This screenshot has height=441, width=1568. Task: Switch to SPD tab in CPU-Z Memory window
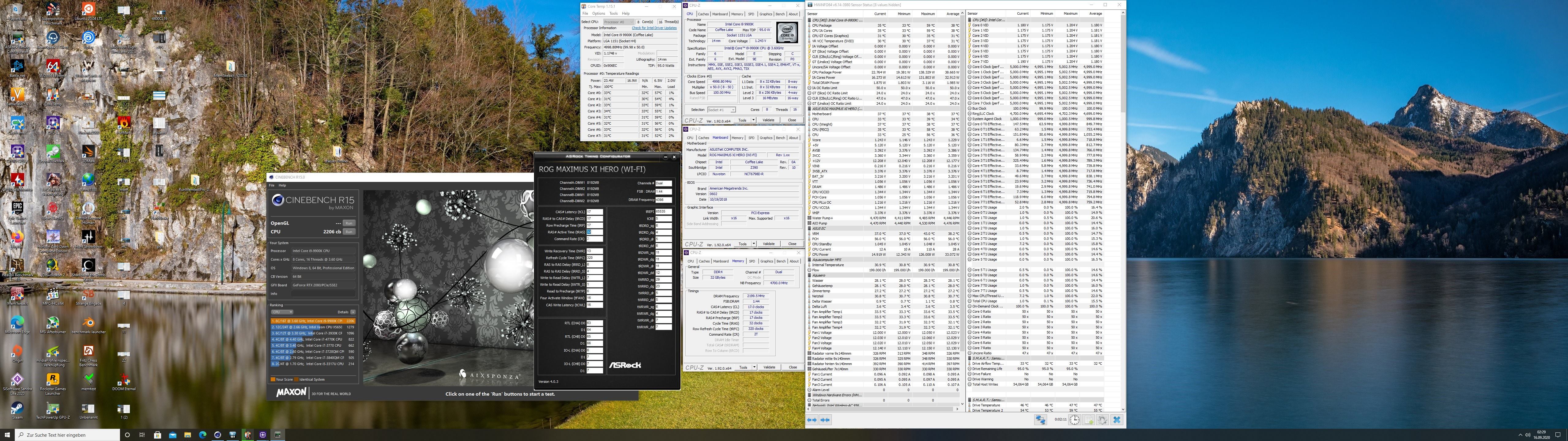752,261
